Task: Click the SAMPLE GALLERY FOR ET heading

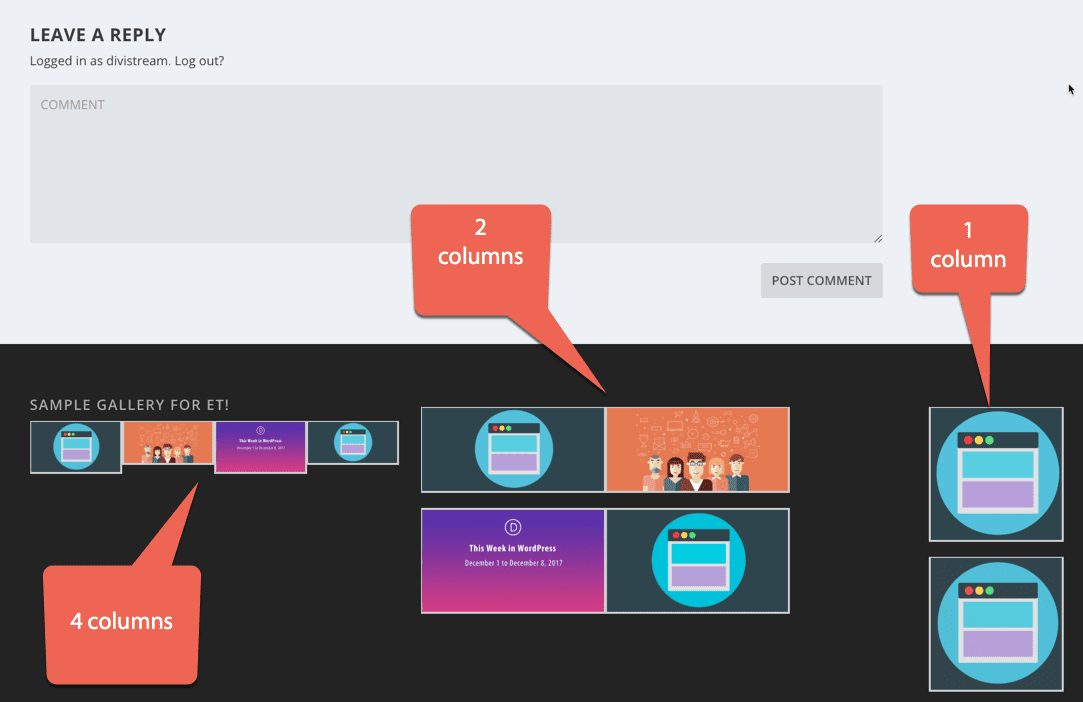Action: click(129, 404)
